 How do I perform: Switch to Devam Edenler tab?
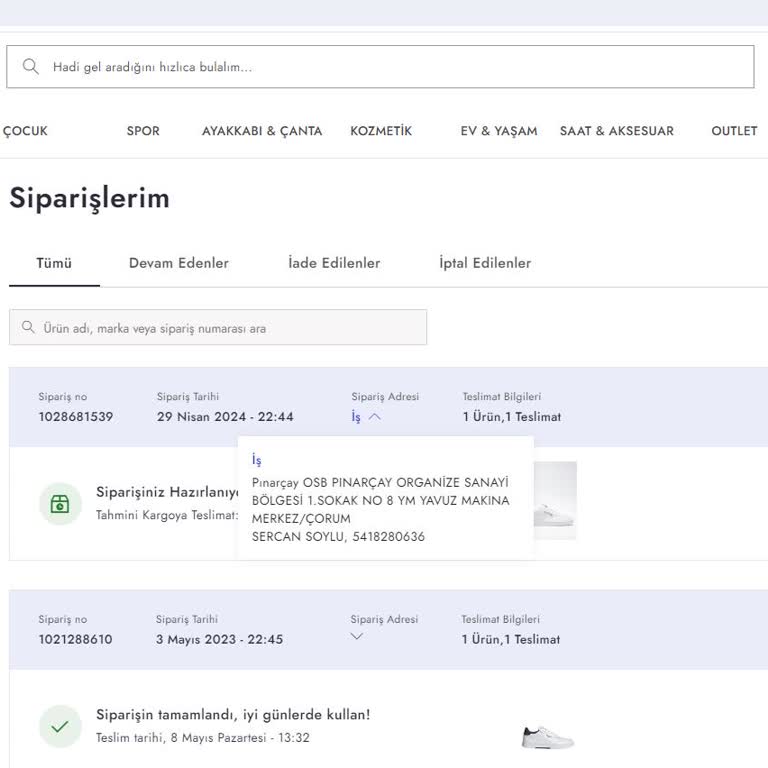[179, 263]
